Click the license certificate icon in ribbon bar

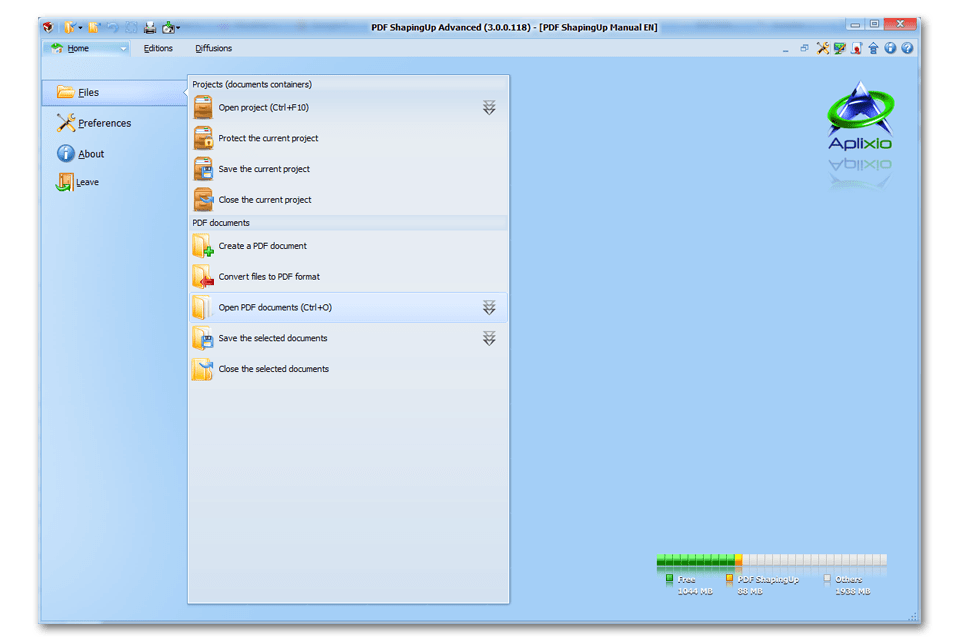pyautogui.click(x=857, y=48)
